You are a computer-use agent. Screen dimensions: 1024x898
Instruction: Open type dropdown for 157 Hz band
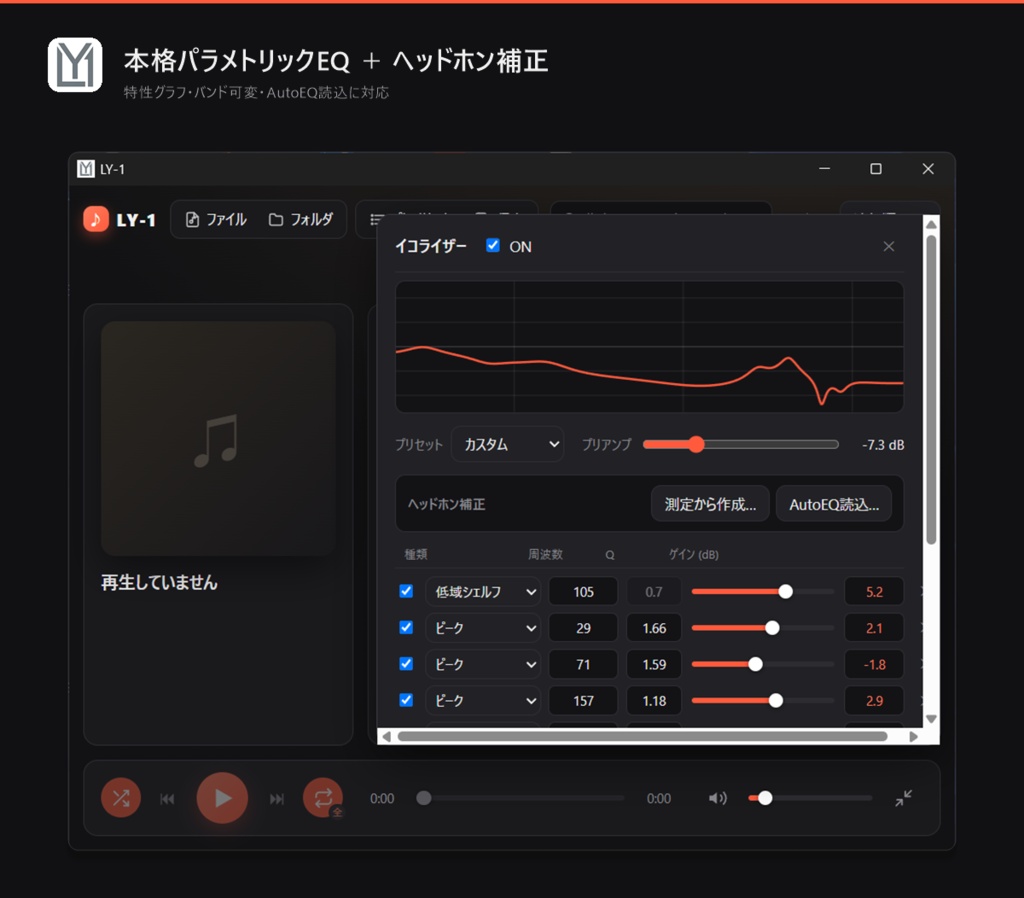pos(483,701)
